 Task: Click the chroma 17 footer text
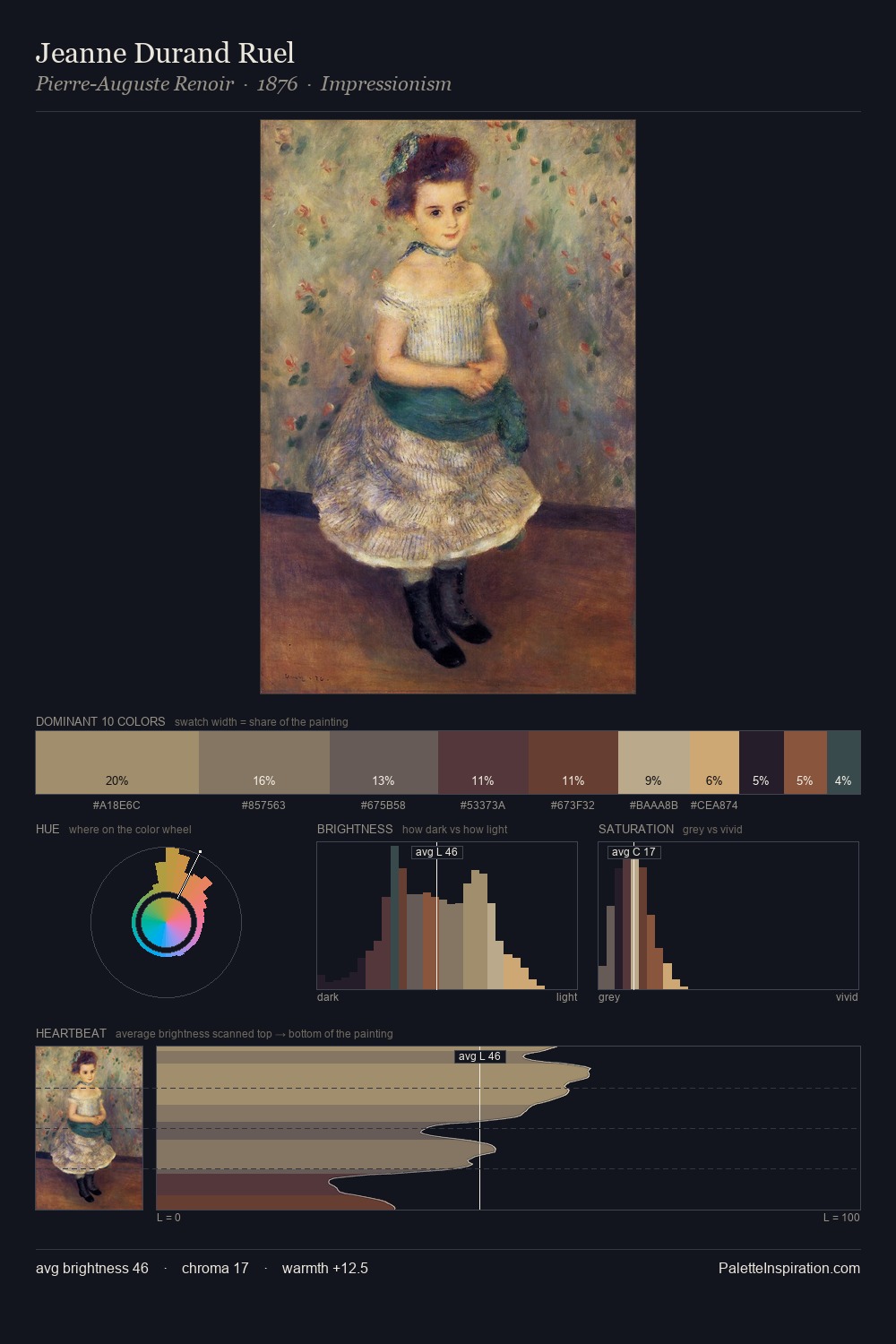(x=215, y=1268)
